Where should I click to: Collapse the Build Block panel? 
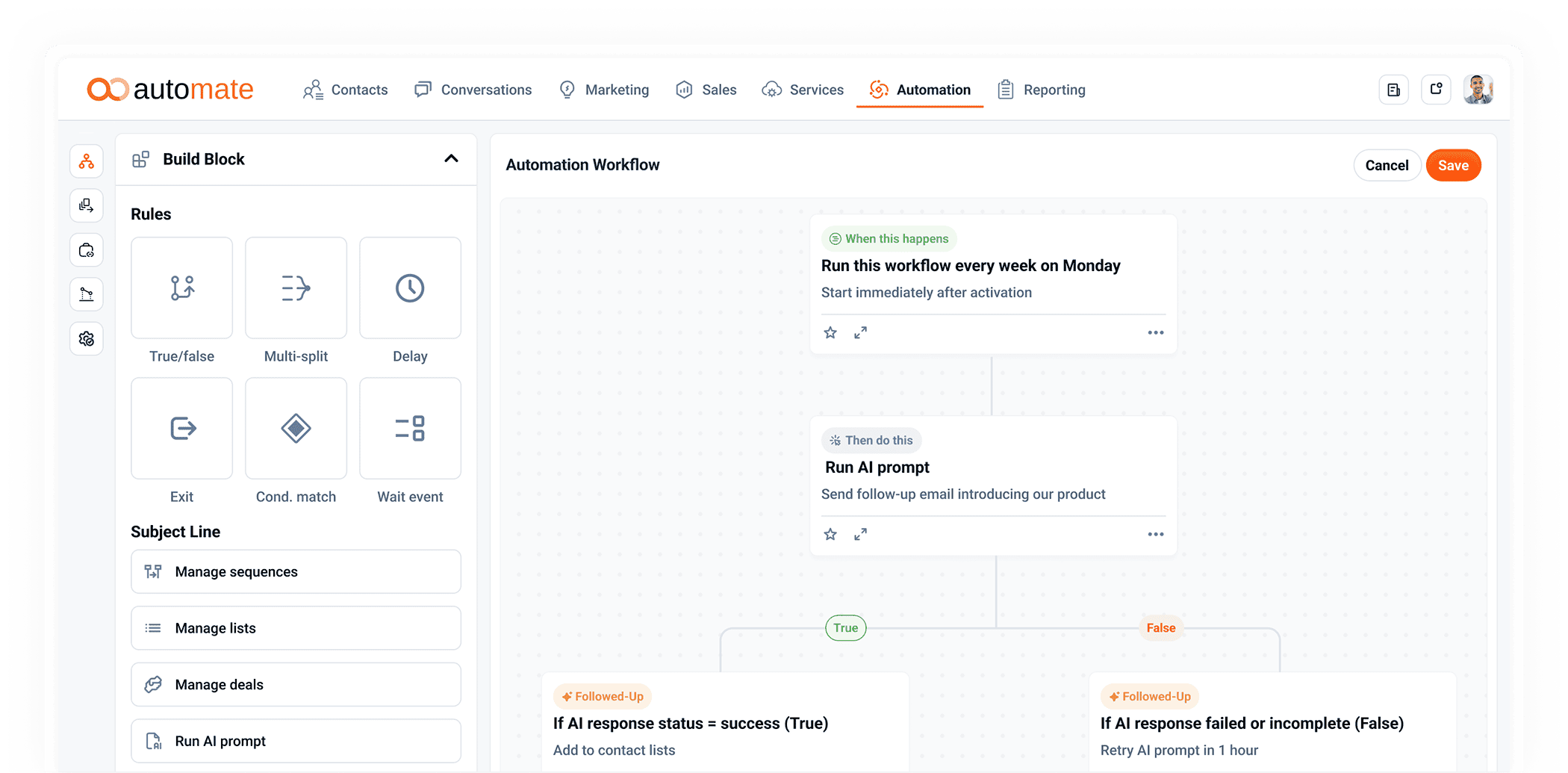click(x=451, y=159)
